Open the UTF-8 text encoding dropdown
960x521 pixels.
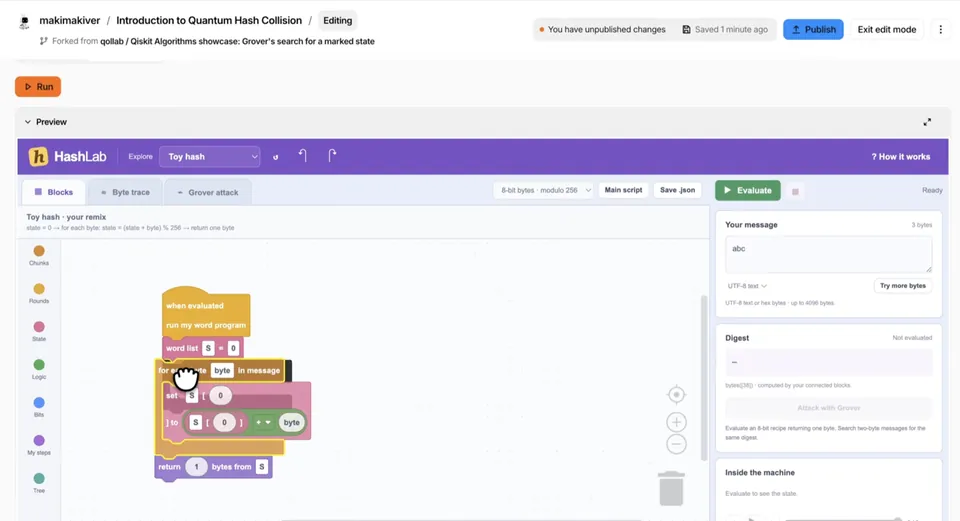(x=747, y=286)
